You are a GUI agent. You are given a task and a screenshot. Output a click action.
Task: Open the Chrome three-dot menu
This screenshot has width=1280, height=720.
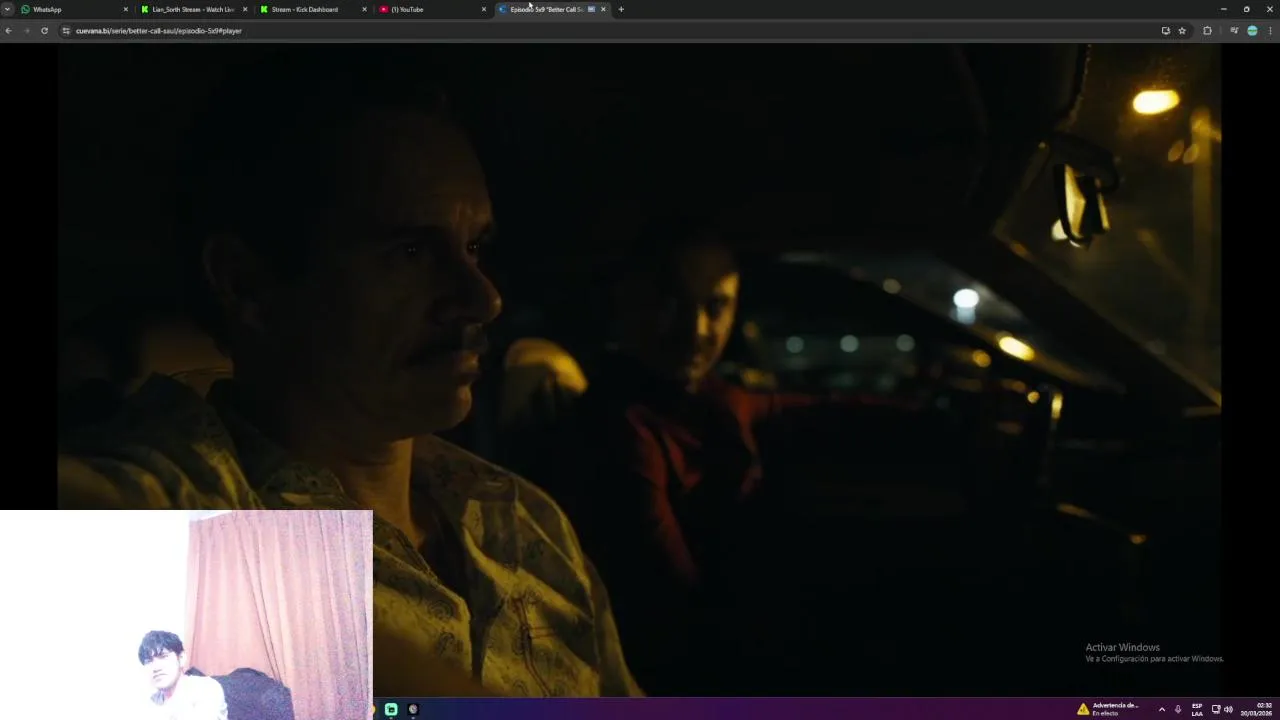tap(1271, 31)
